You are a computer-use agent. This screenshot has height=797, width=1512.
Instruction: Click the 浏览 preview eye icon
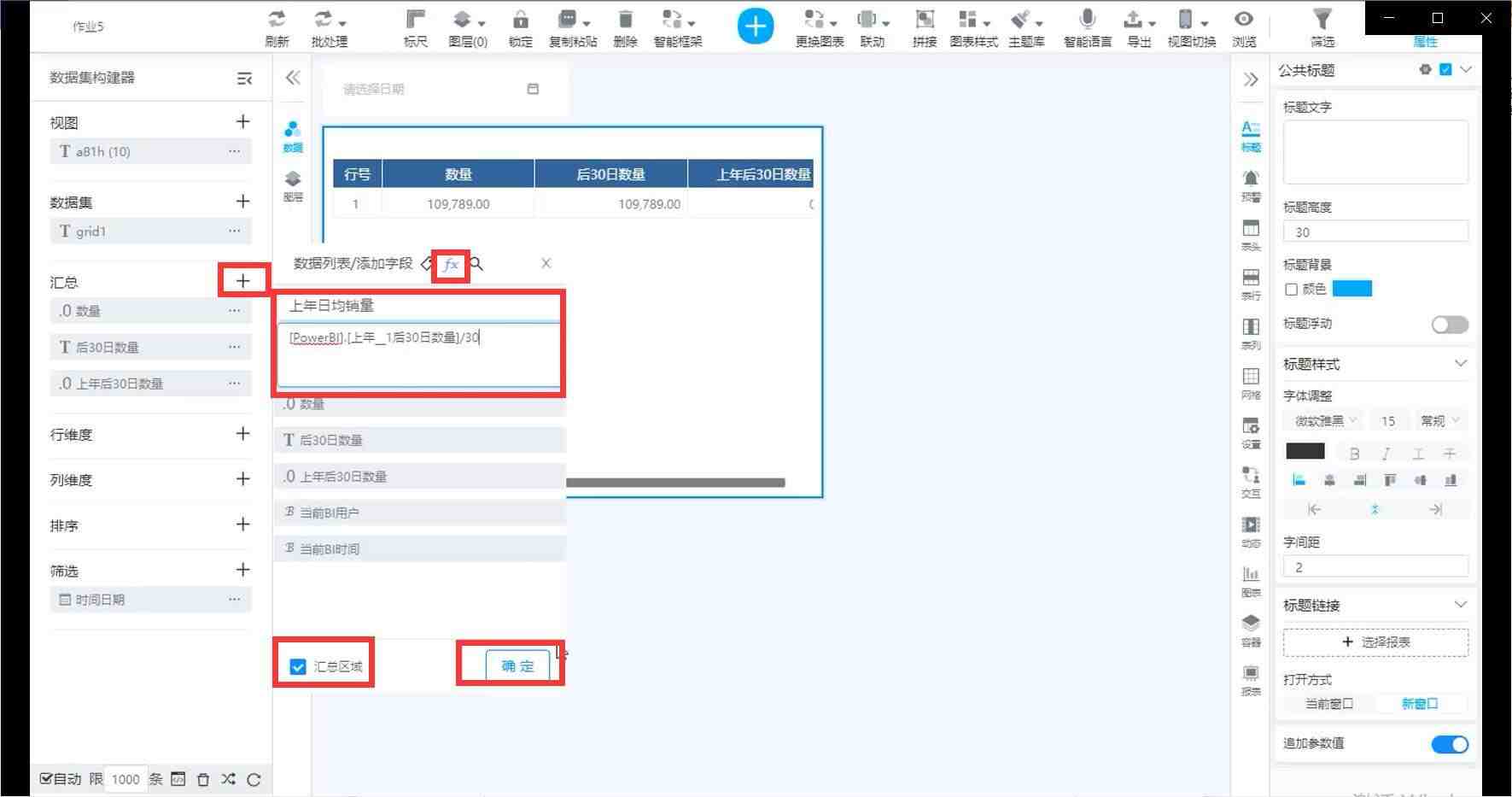tap(1244, 19)
